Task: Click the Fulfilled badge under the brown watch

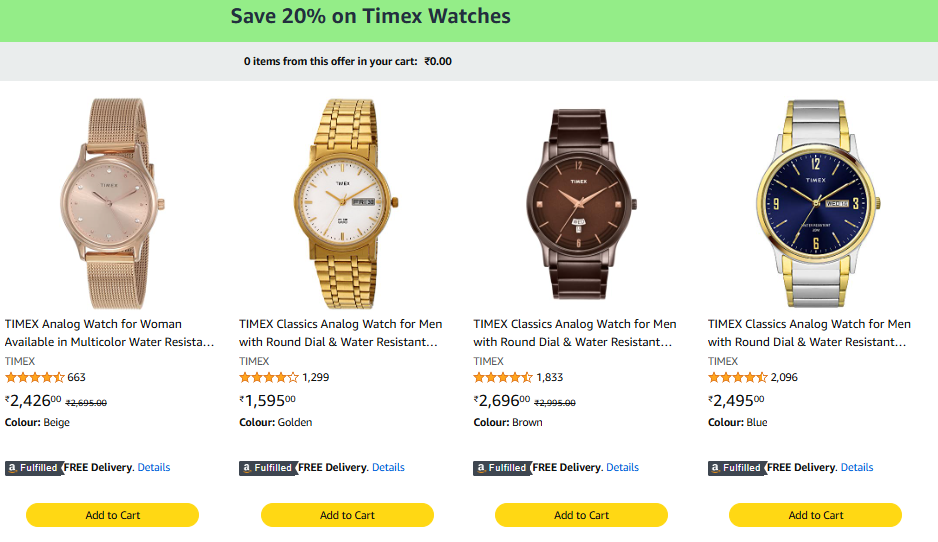Action: pyautogui.click(x=501, y=468)
